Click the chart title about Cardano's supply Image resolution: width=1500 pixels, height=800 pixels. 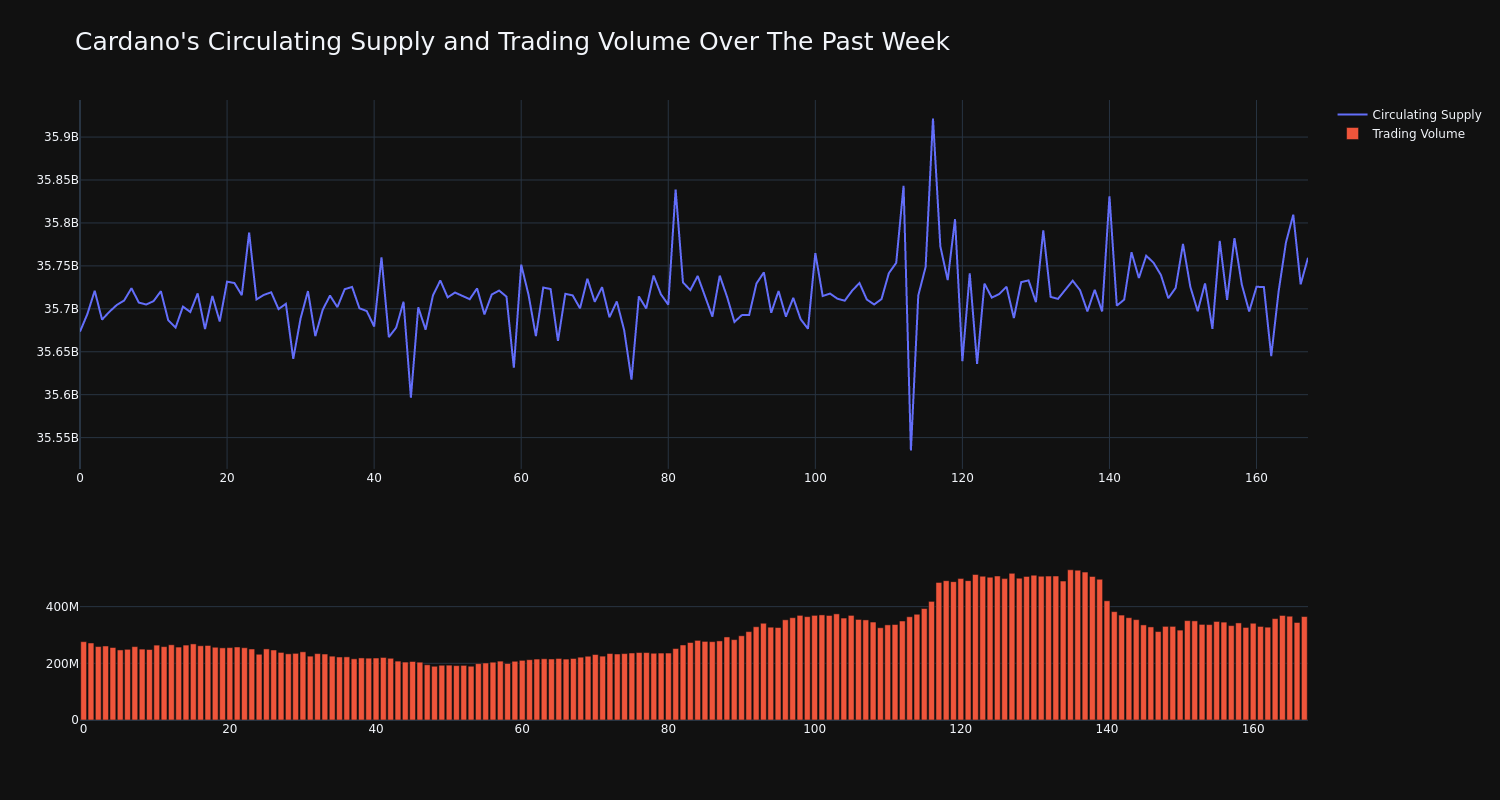pos(512,42)
